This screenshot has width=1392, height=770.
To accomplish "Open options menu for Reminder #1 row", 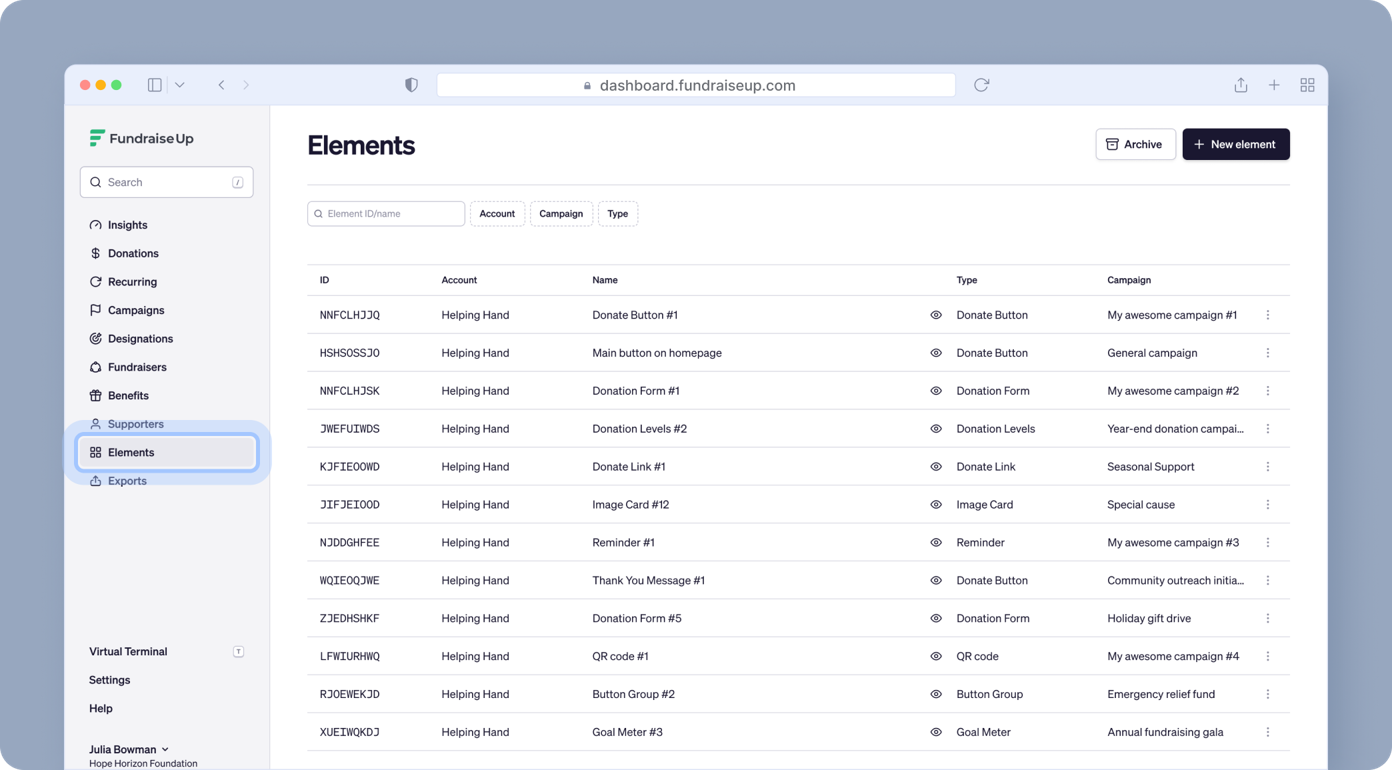I will click(x=1268, y=542).
